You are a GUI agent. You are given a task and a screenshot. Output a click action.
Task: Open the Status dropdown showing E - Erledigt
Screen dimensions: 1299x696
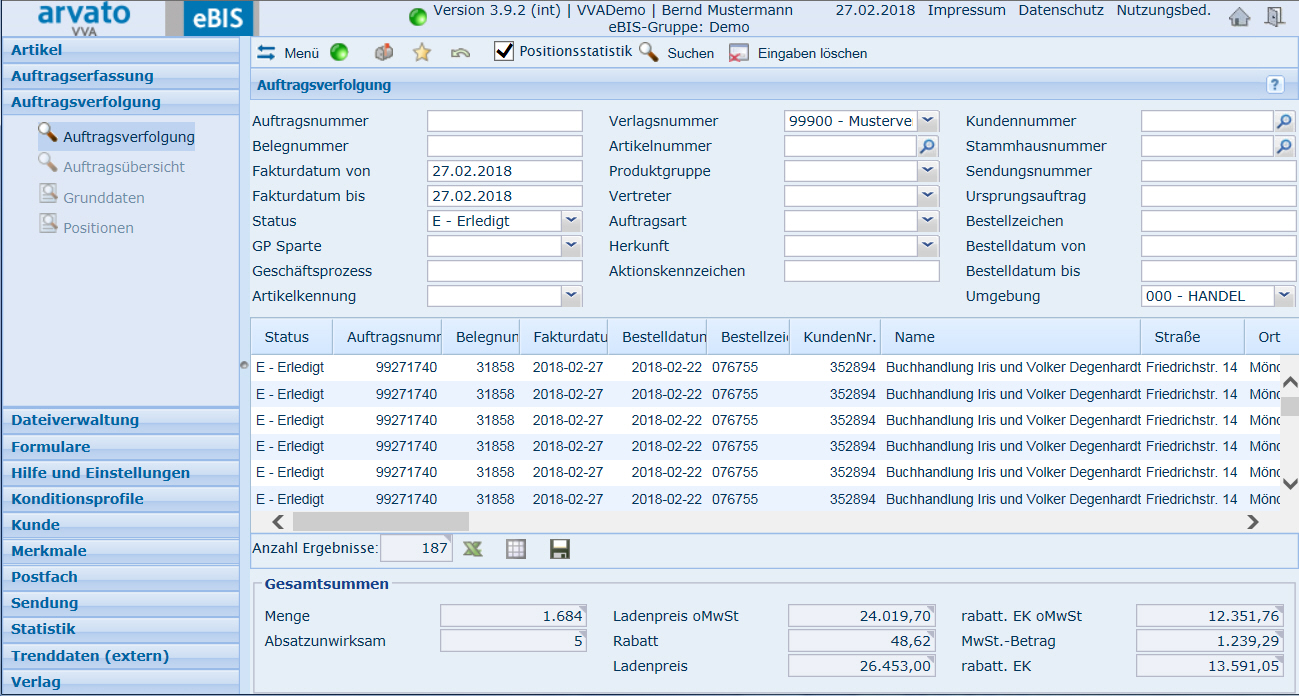click(571, 221)
